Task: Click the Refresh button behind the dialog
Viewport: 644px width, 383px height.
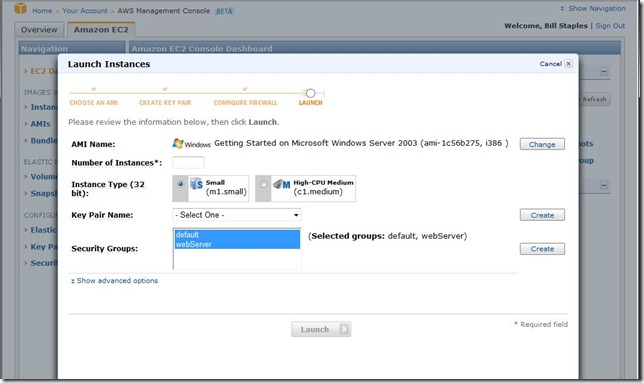Action: (x=595, y=99)
